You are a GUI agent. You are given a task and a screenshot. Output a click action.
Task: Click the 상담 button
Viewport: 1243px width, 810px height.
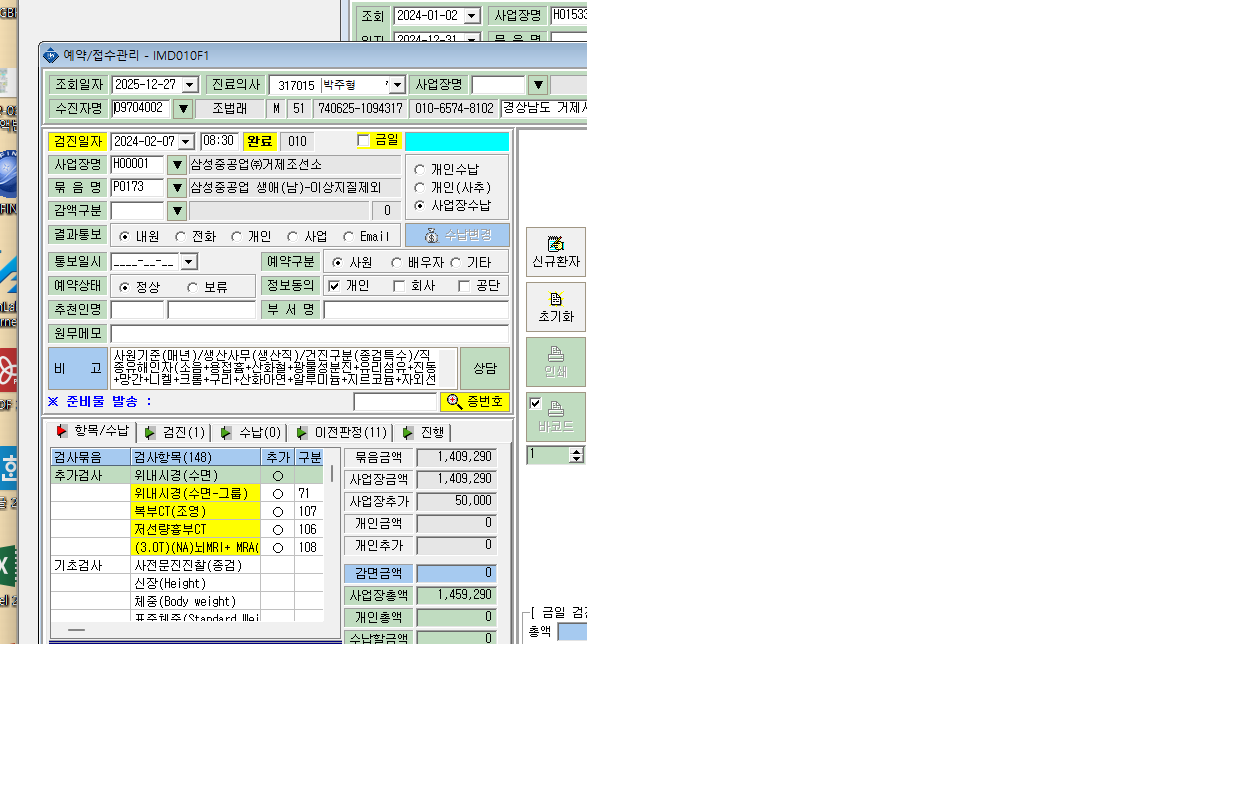485,368
